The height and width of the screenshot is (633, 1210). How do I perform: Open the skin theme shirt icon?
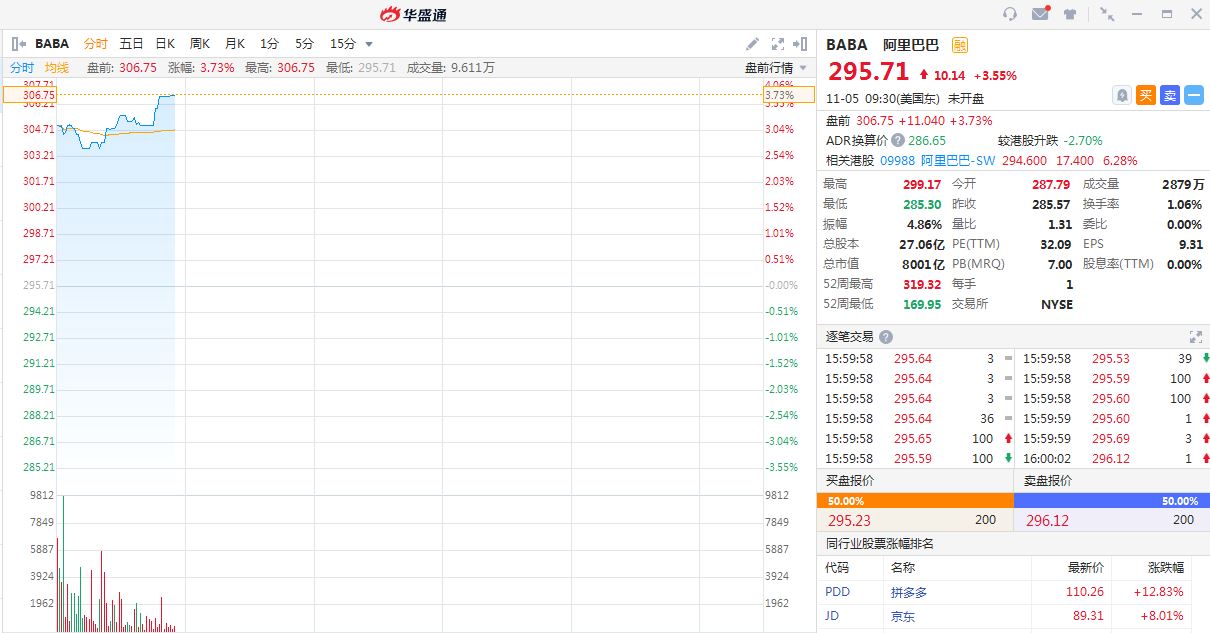coord(1071,14)
